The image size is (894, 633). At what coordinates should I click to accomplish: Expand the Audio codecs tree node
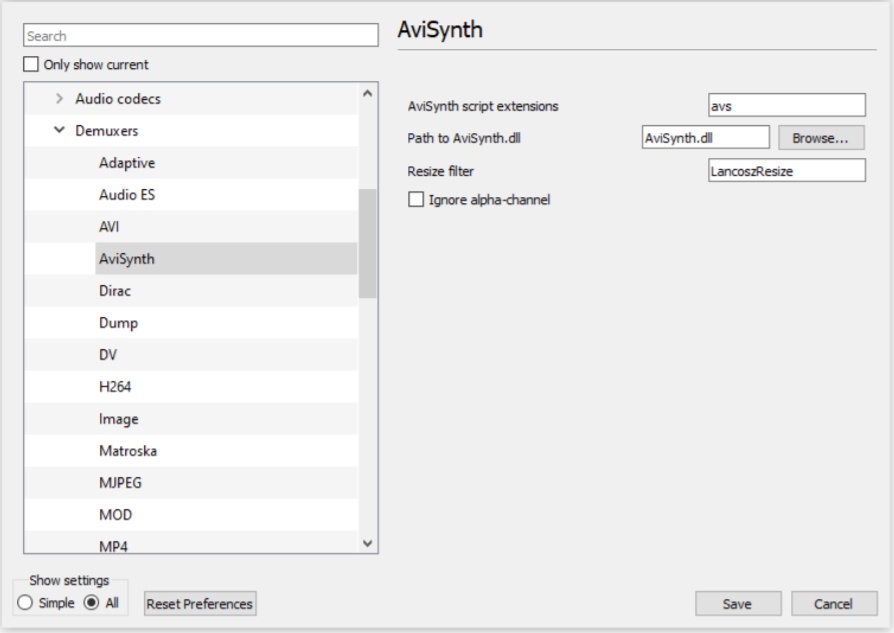[x=59, y=99]
